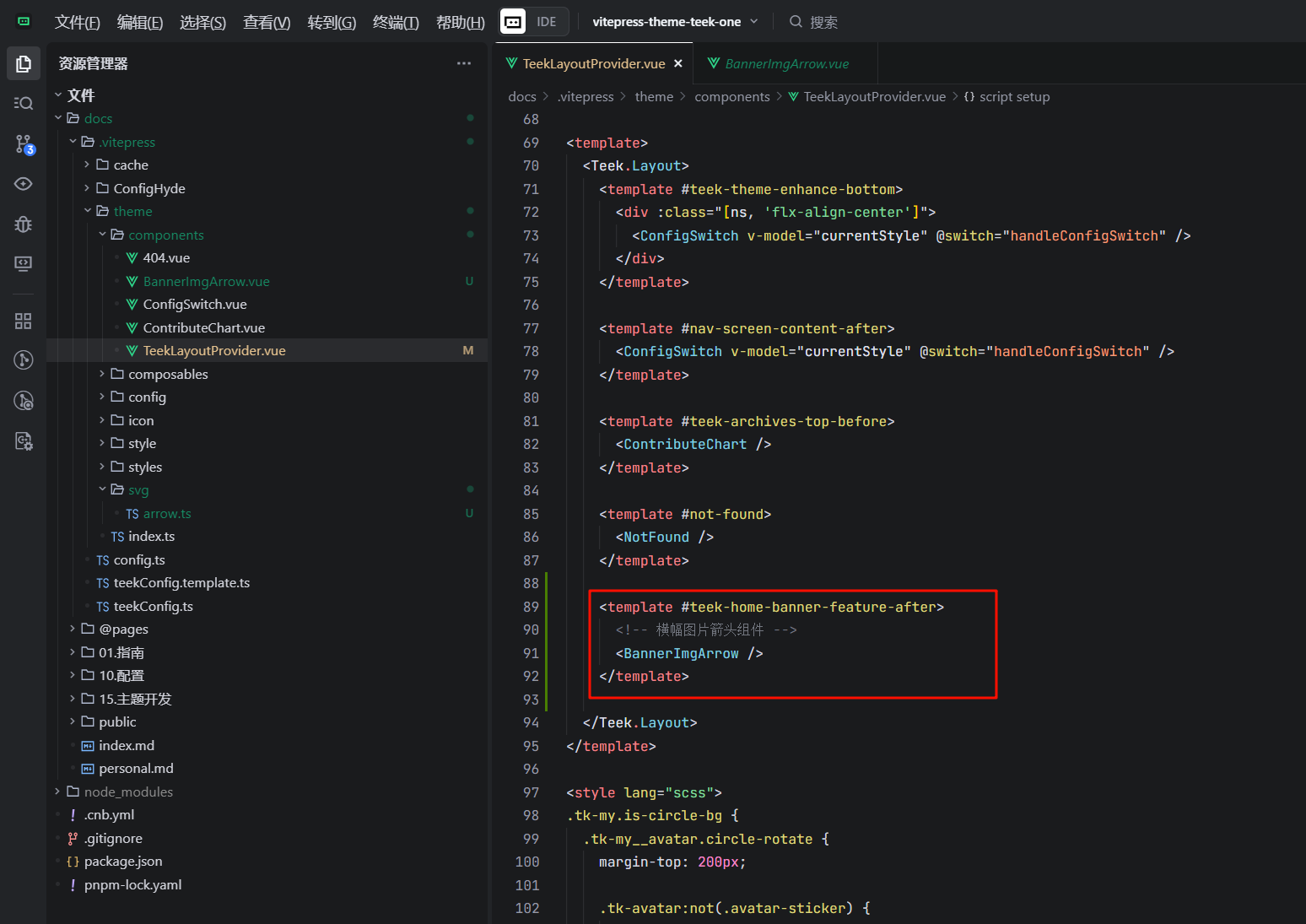Expand the composables folder
Viewport: 1306px width, 924px height.
pos(102,374)
